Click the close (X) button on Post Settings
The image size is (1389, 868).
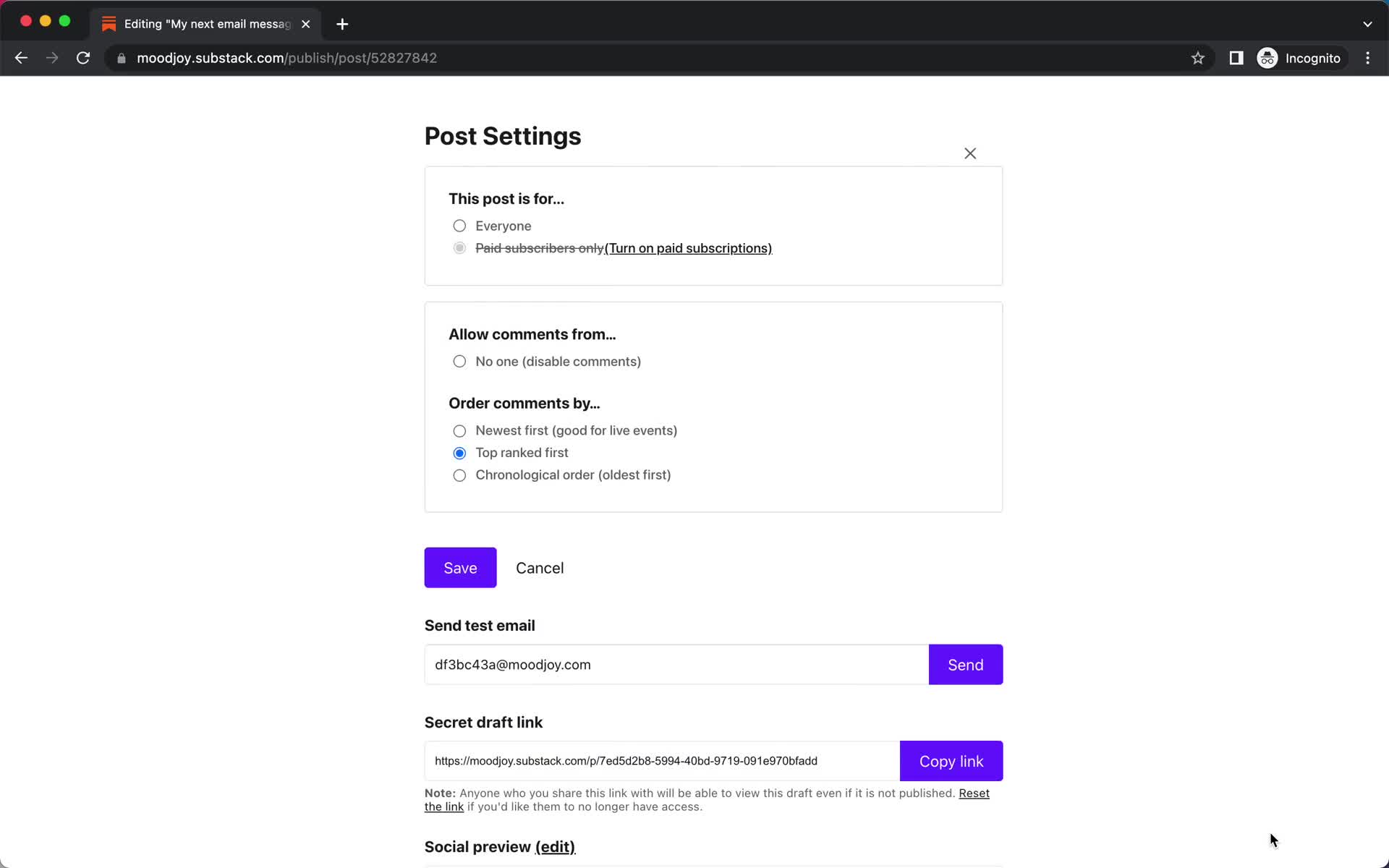click(969, 153)
